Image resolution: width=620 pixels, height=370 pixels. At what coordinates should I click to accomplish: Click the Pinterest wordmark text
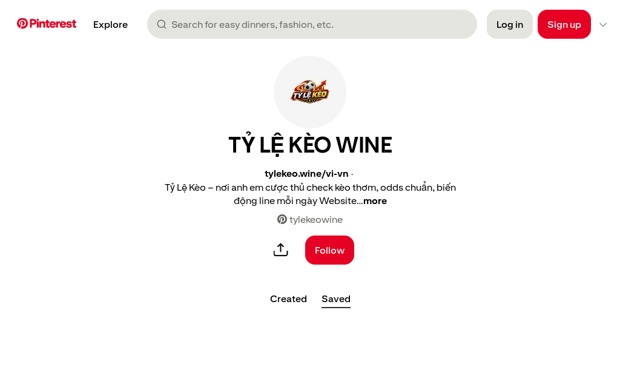[x=53, y=24]
